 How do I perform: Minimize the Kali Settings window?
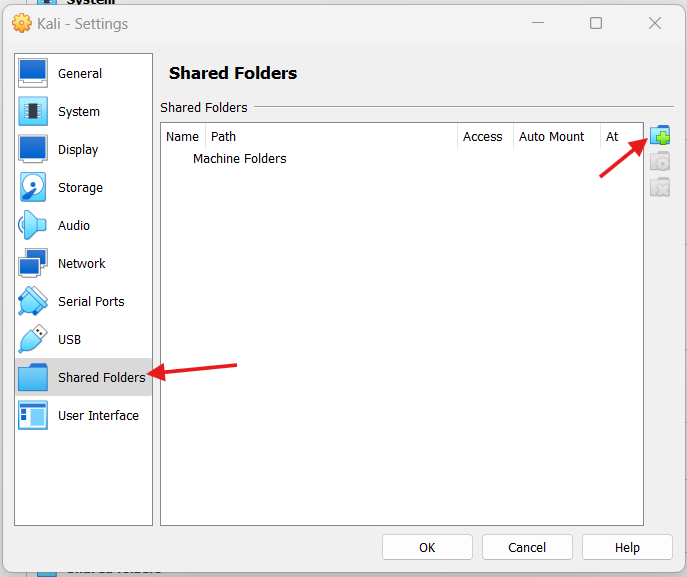(x=538, y=23)
